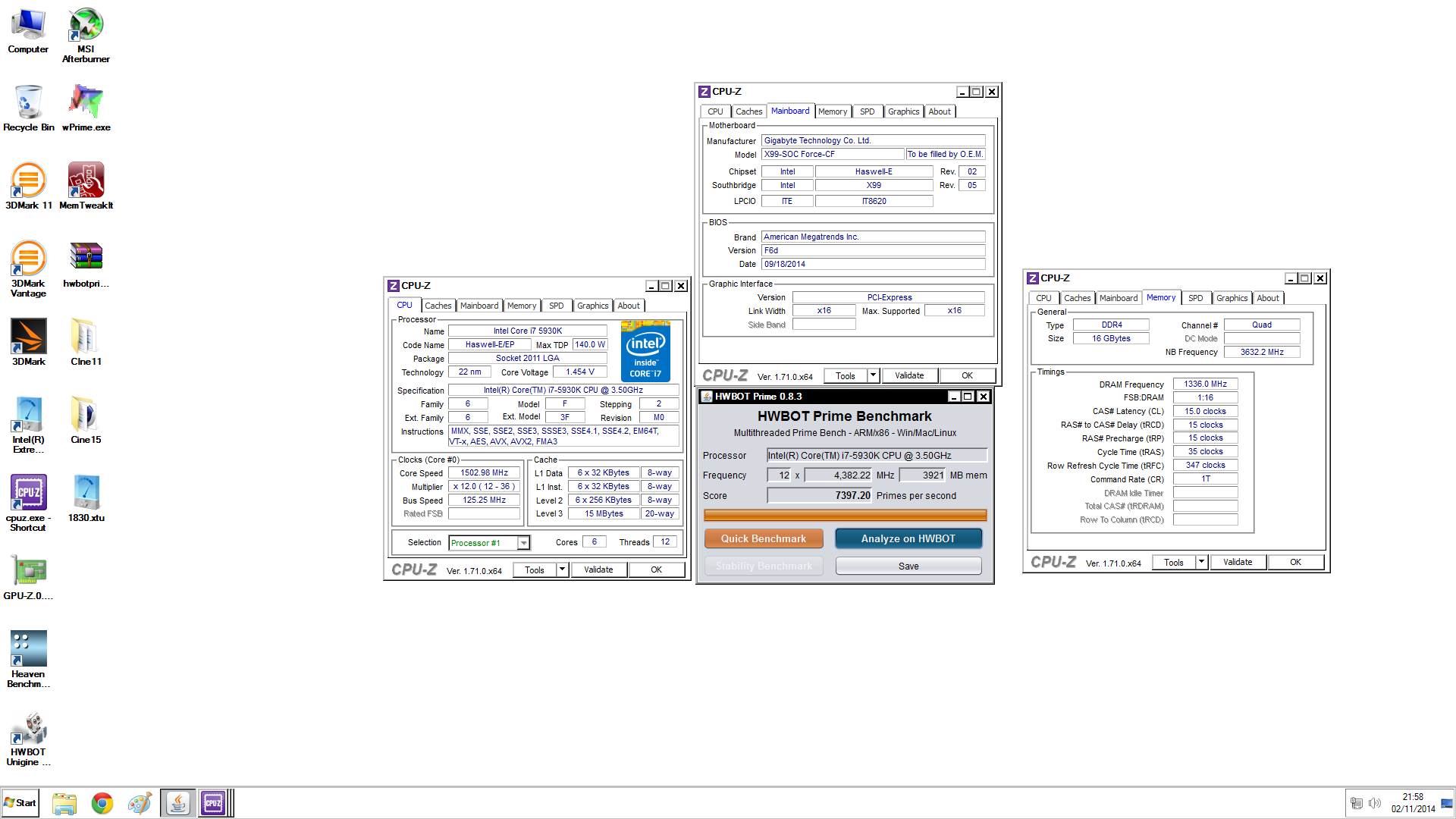Viewport: 1456px width, 819px height.
Task: Click Validate in Memory CPU-Z window
Action: pos(1238,562)
